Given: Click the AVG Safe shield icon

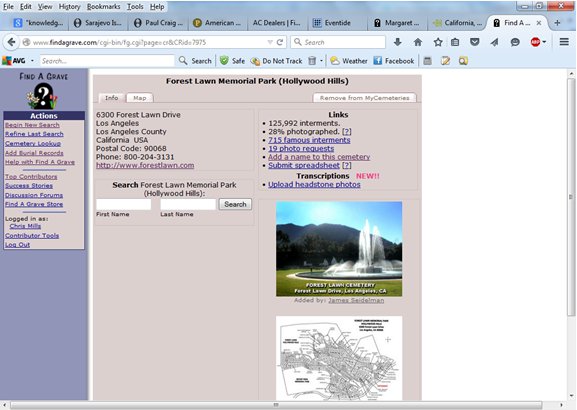Looking at the screenshot, I should (224, 61).
